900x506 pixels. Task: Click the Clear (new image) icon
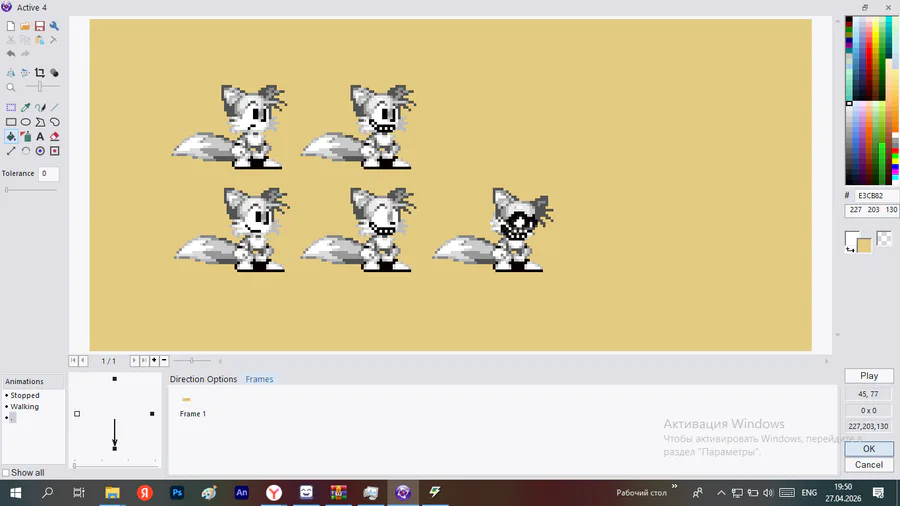[x=11, y=26]
